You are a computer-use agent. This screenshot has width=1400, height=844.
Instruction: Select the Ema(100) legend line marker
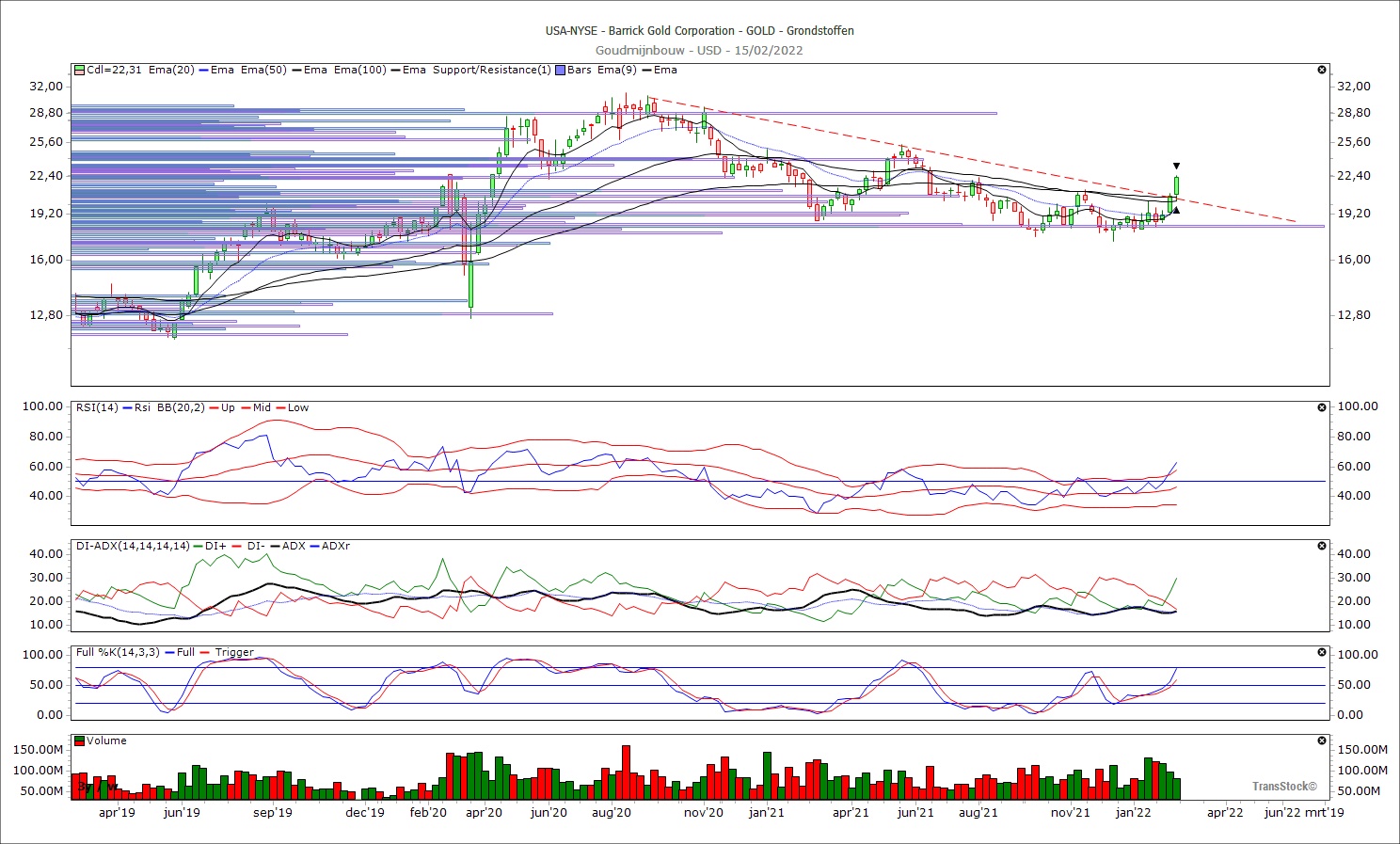point(395,70)
